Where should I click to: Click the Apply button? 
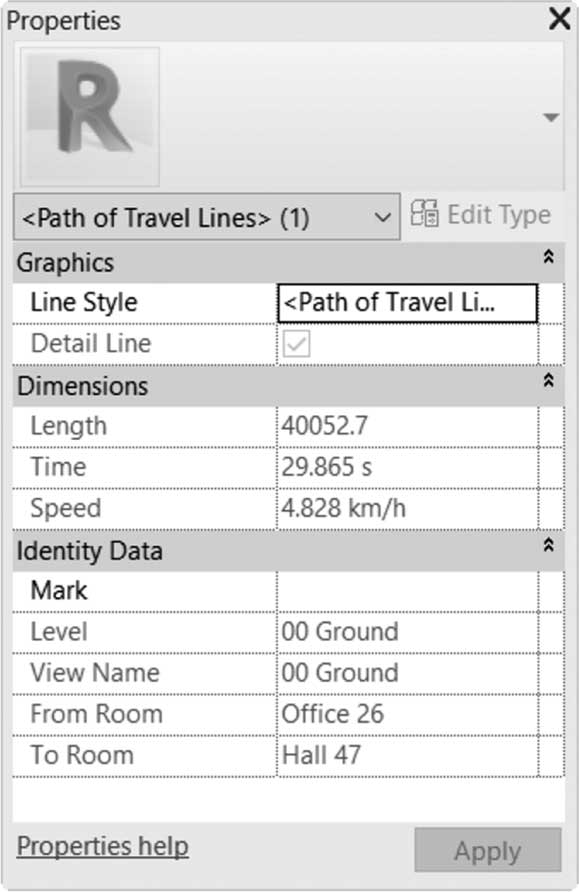point(487,850)
